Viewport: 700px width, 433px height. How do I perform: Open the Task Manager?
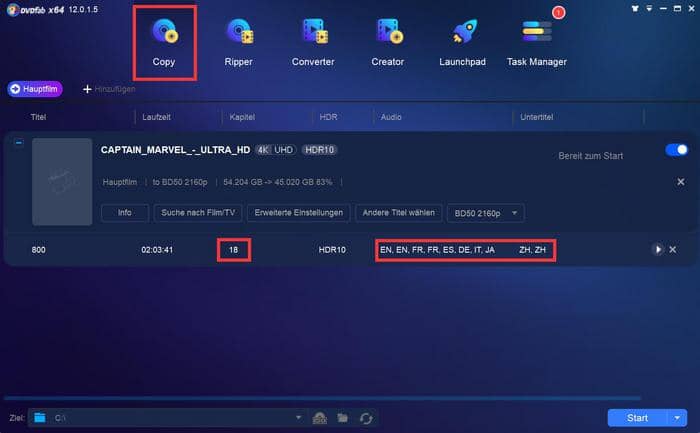(537, 43)
